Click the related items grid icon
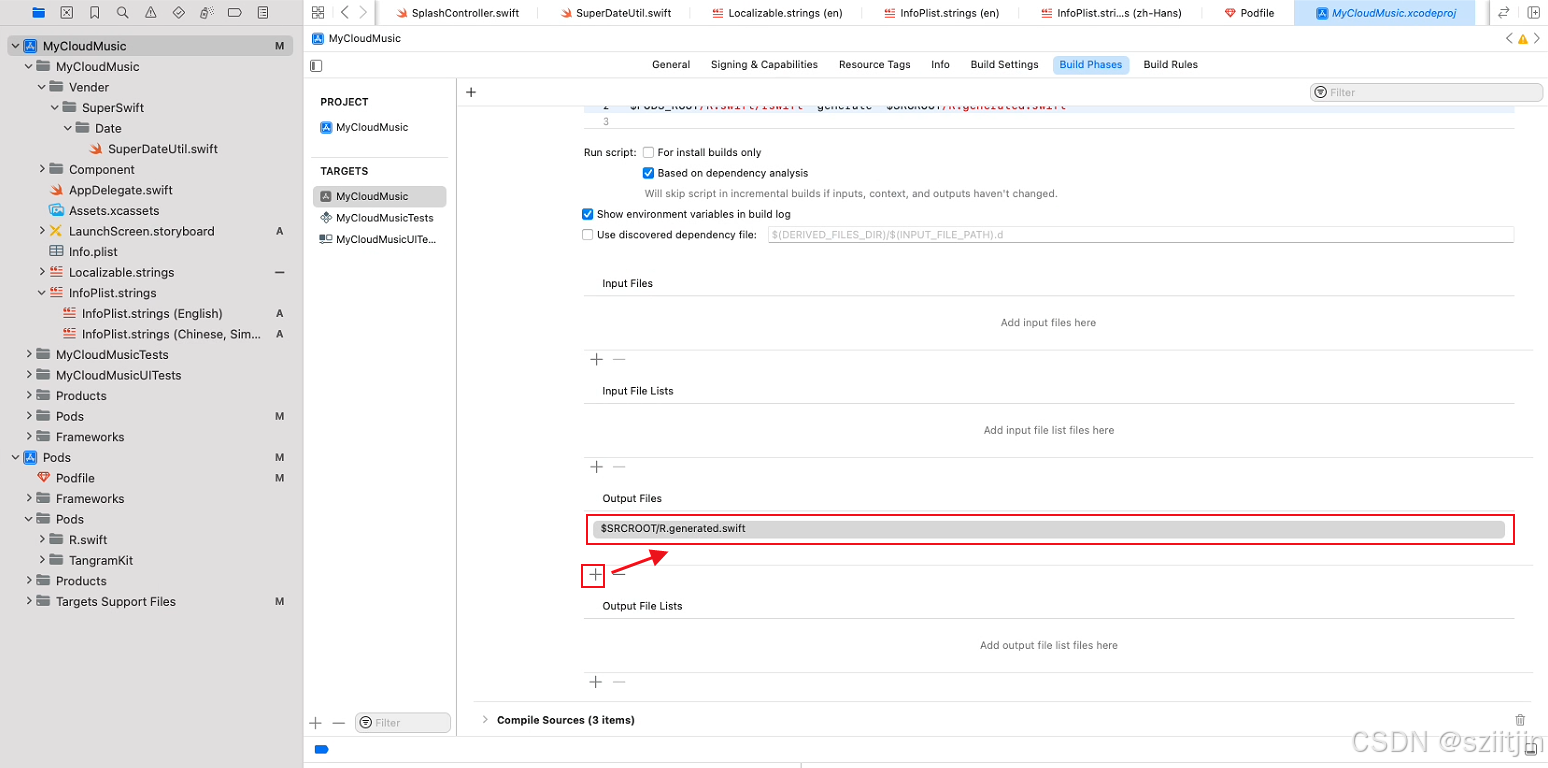 (x=318, y=13)
